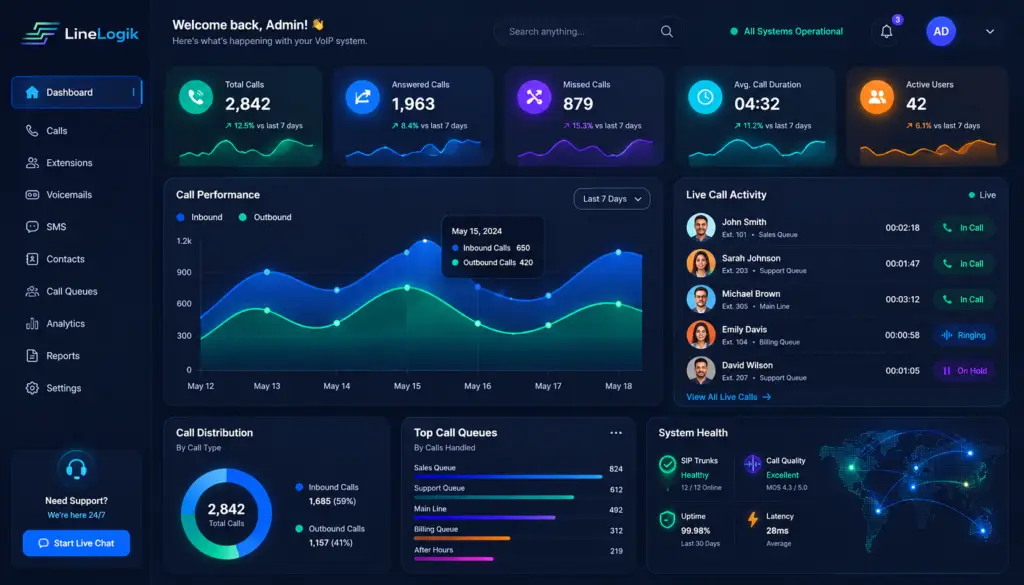
Task: Click the Avg. Call Duration clock icon
Action: (x=705, y=97)
